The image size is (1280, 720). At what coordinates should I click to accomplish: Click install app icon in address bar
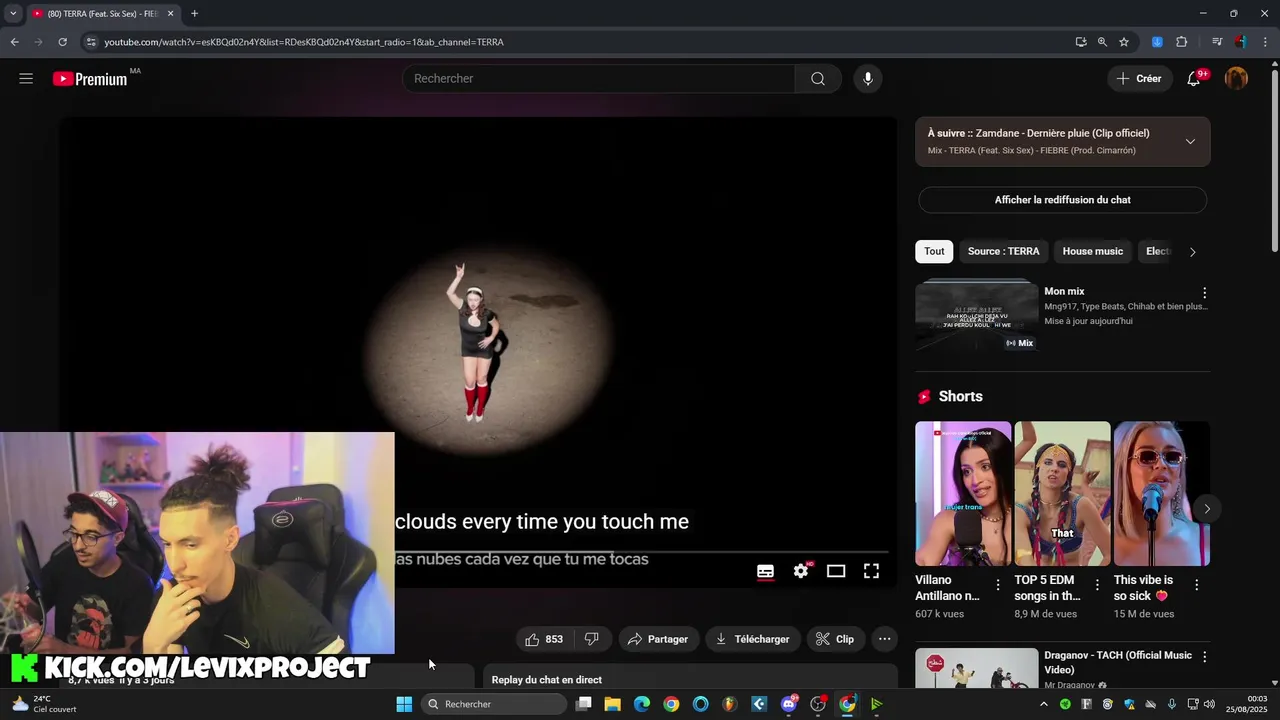click(x=1081, y=42)
